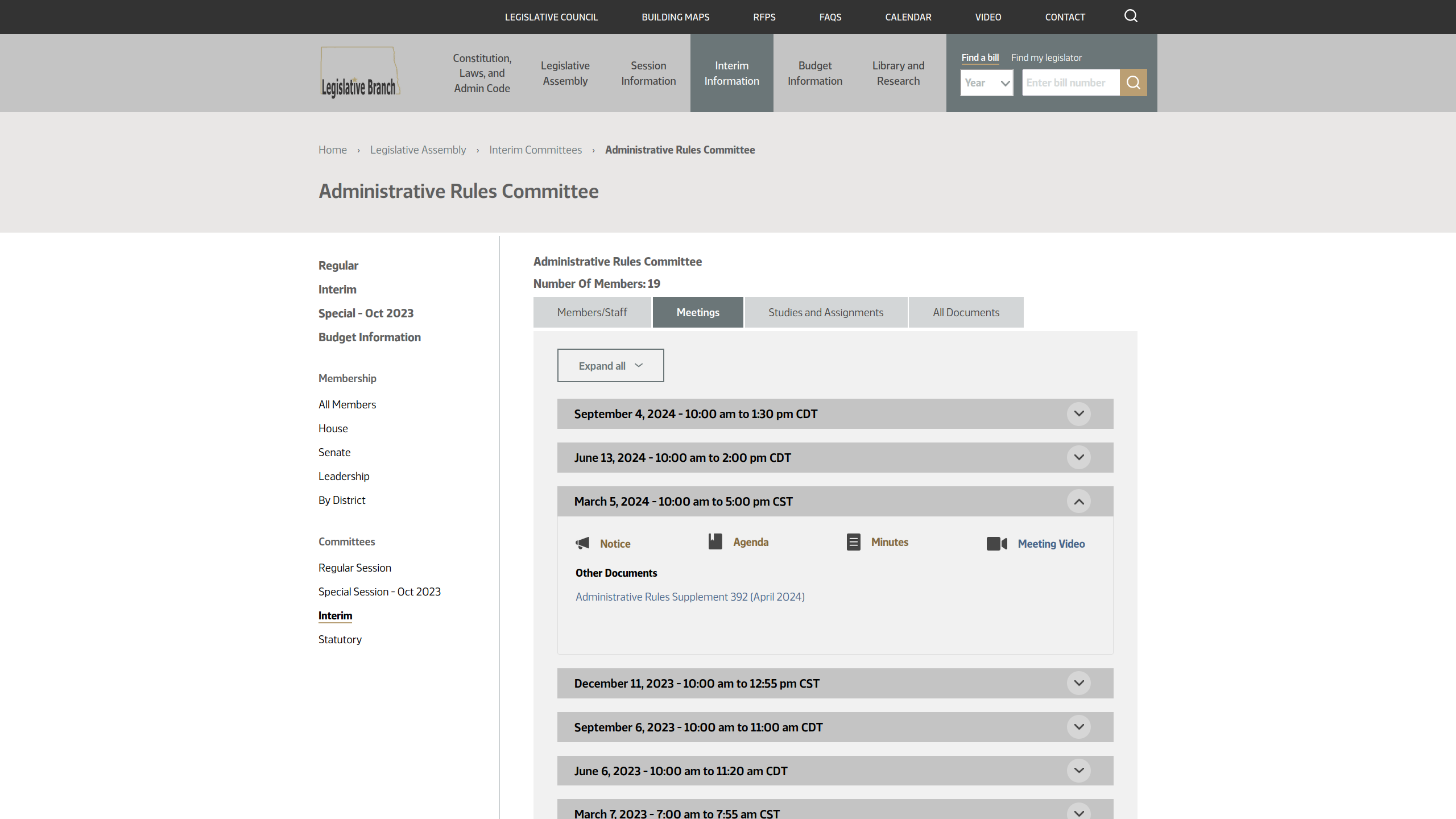Click the megaphone Notice icon
Viewport: 1456px width, 819px height.
(x=583, y=543)
